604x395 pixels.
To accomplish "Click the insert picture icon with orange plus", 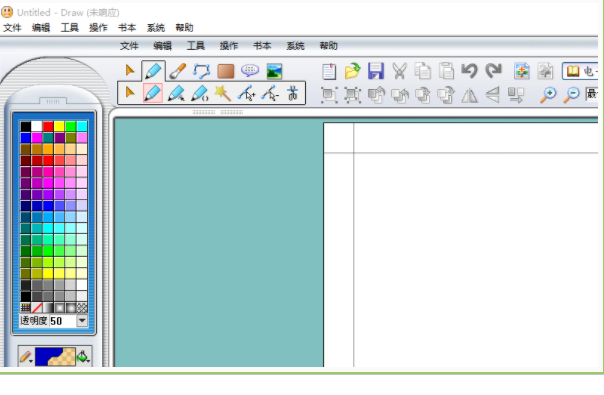I will (x=522, y=71).
